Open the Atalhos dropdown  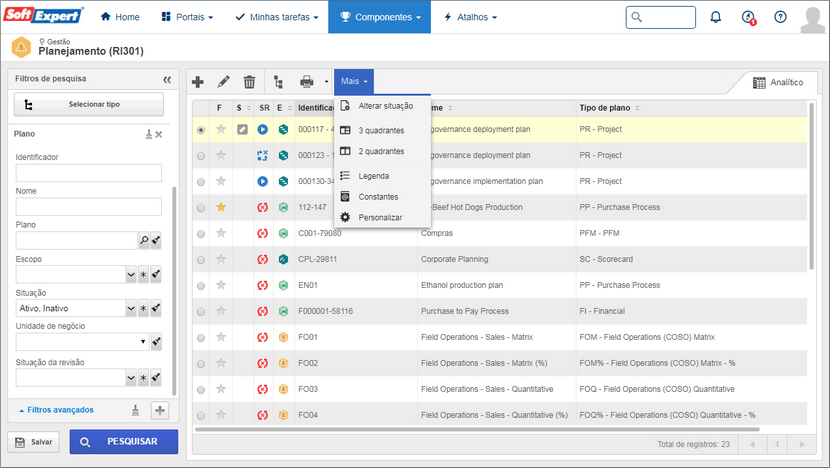click(x=471, y=17)
